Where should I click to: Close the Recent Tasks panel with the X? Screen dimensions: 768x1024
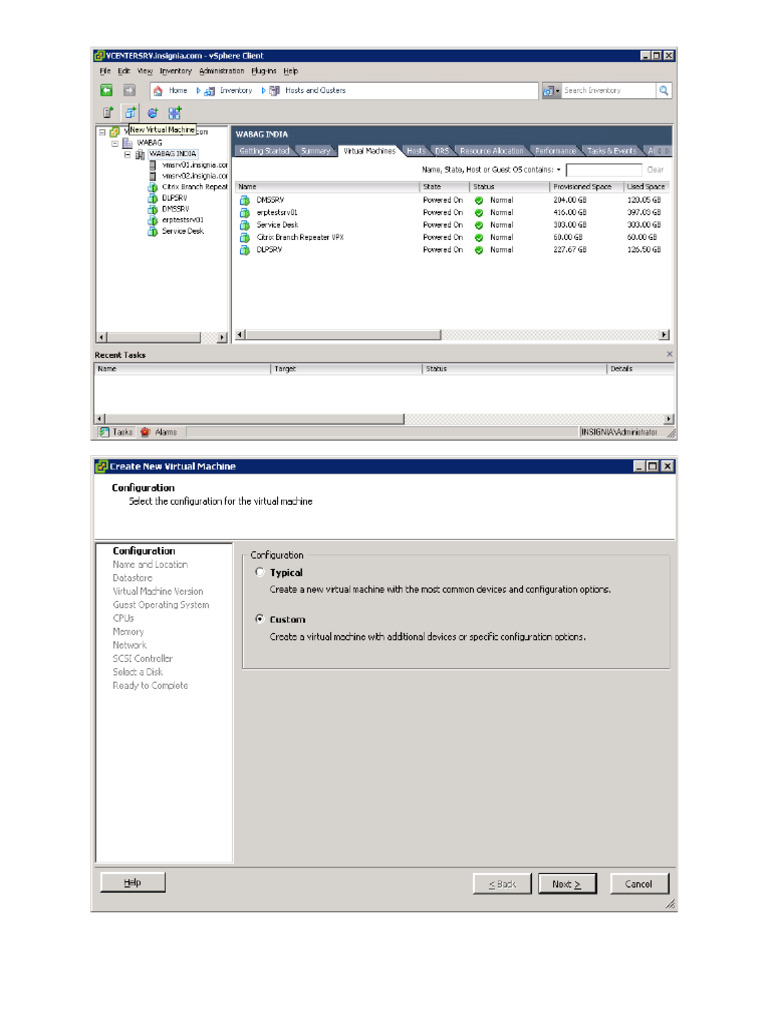coord(669,354)
